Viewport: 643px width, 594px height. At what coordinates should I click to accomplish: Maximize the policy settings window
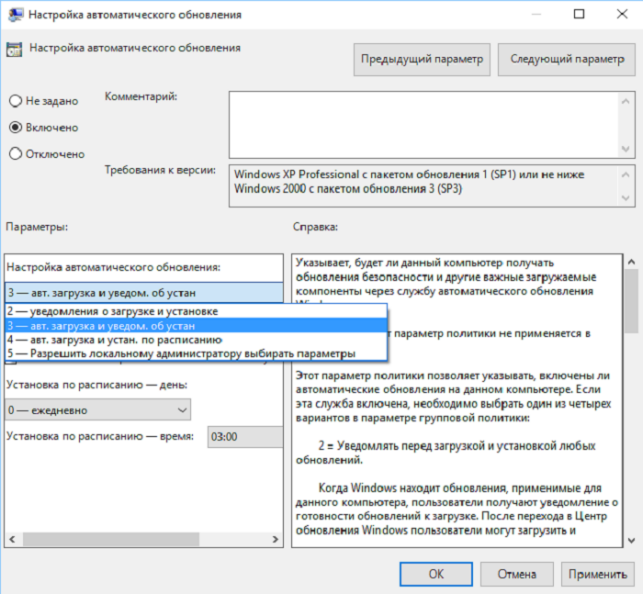pos(579,14)
